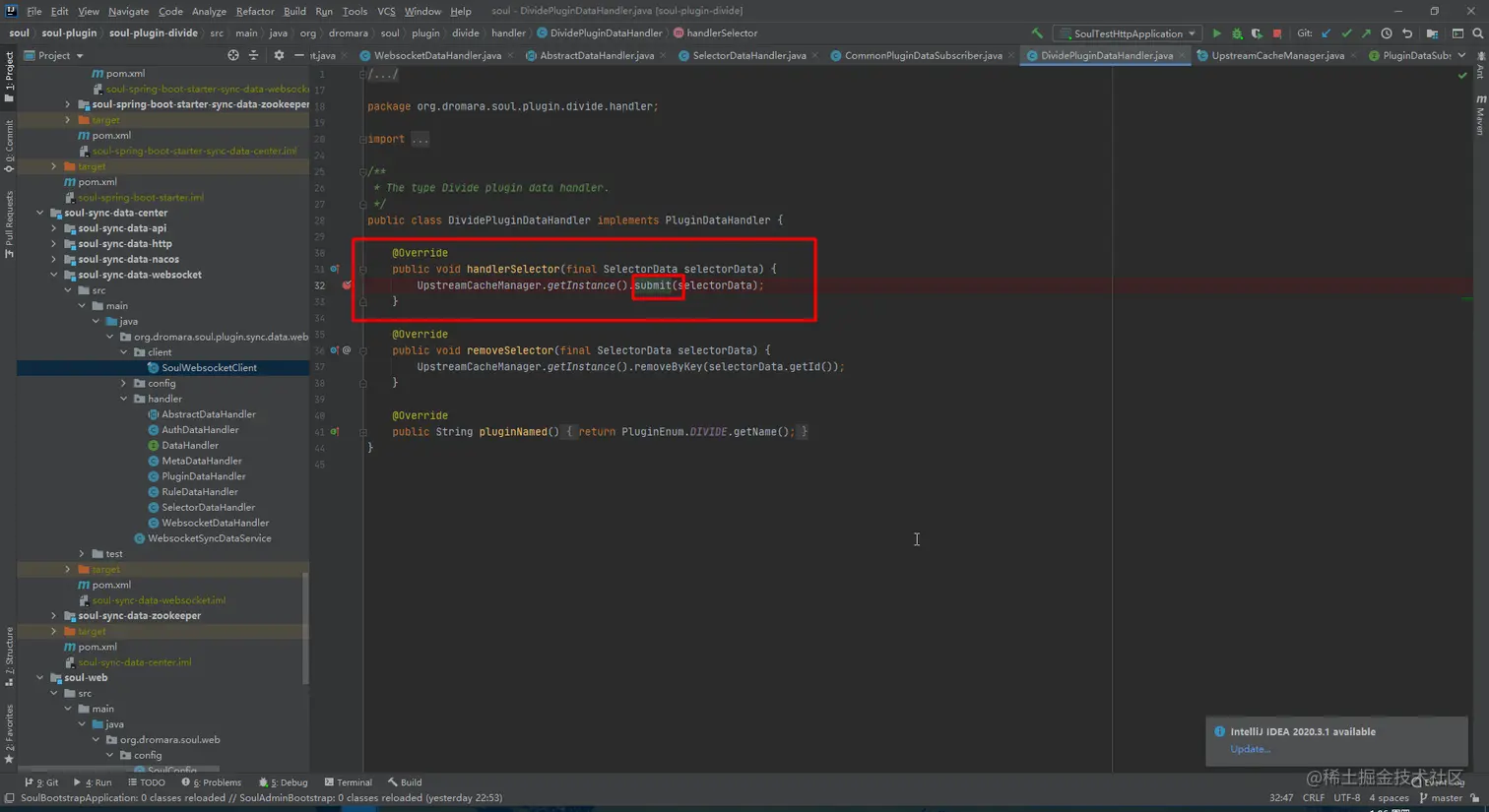Open the Pull Requests tool window stripe button

coord(9,224)
